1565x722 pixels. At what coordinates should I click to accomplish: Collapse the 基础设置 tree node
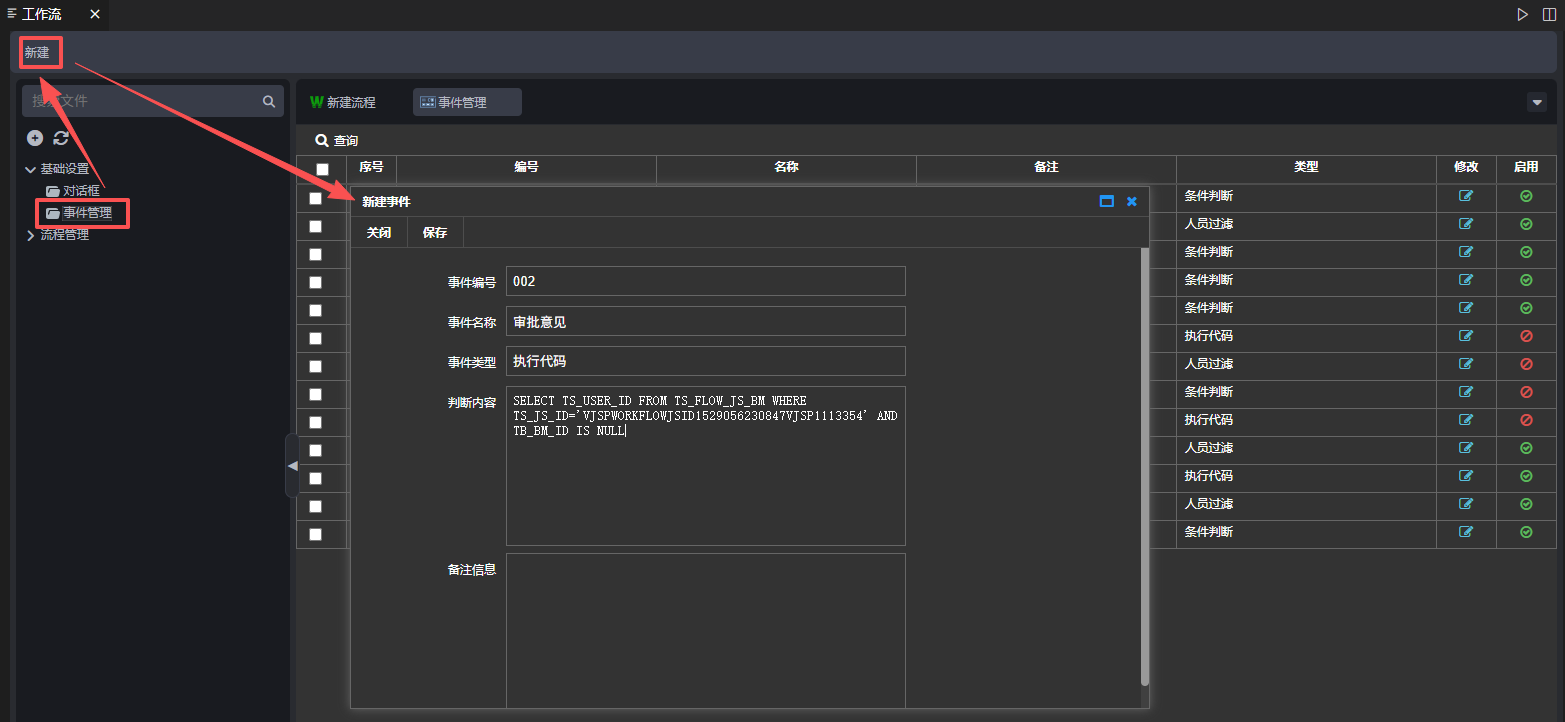tap(31, 169)
